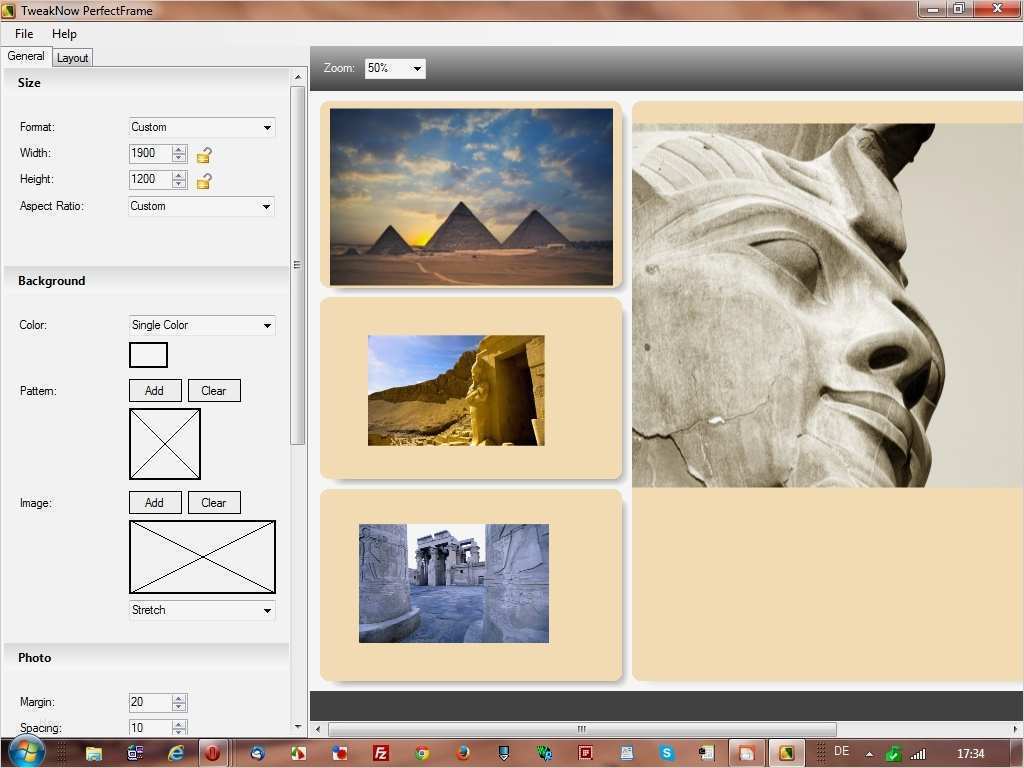Open the background color swatch
The image size is (1024, 768).
148,355
